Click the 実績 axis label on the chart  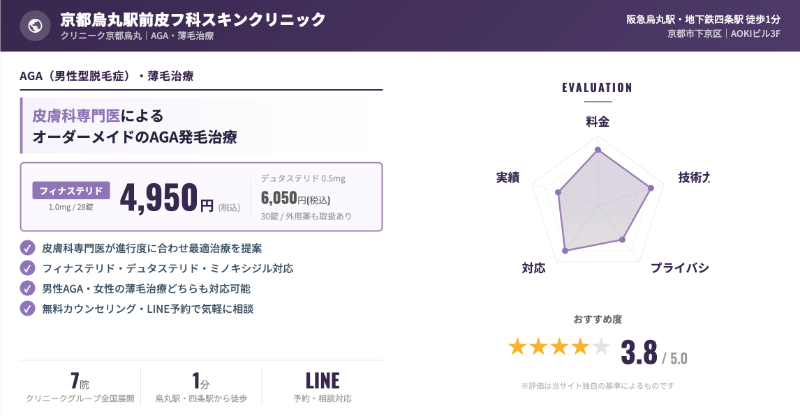pos(507,177)
